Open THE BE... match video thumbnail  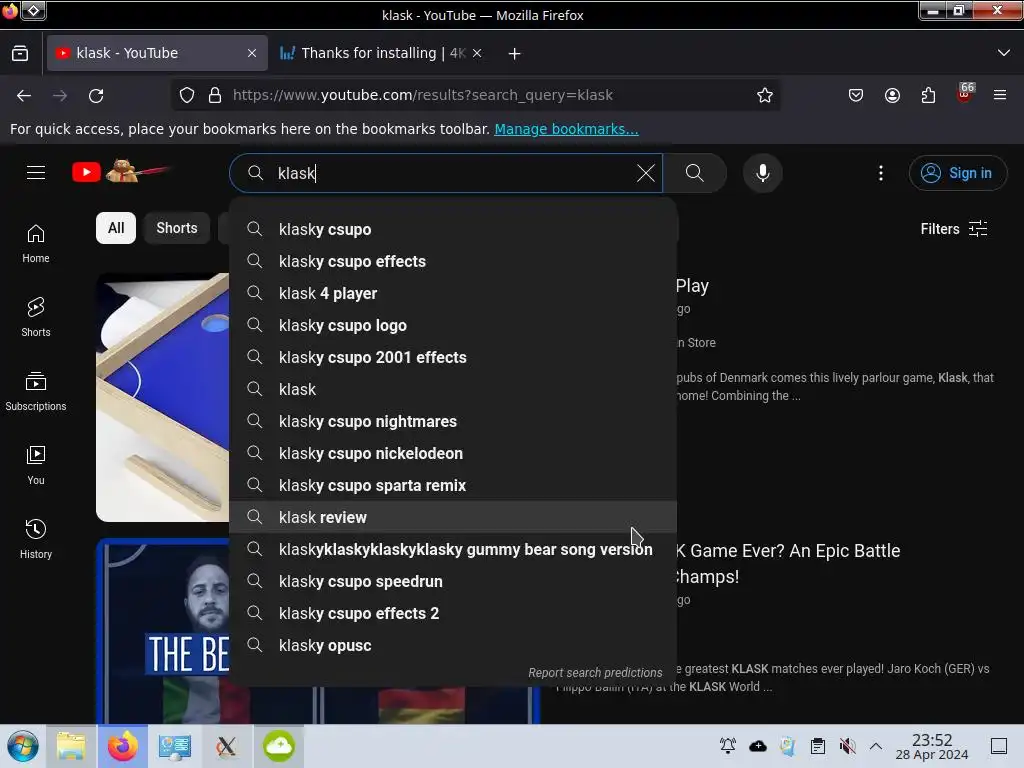pyautogui.click(x=163, y=631)
